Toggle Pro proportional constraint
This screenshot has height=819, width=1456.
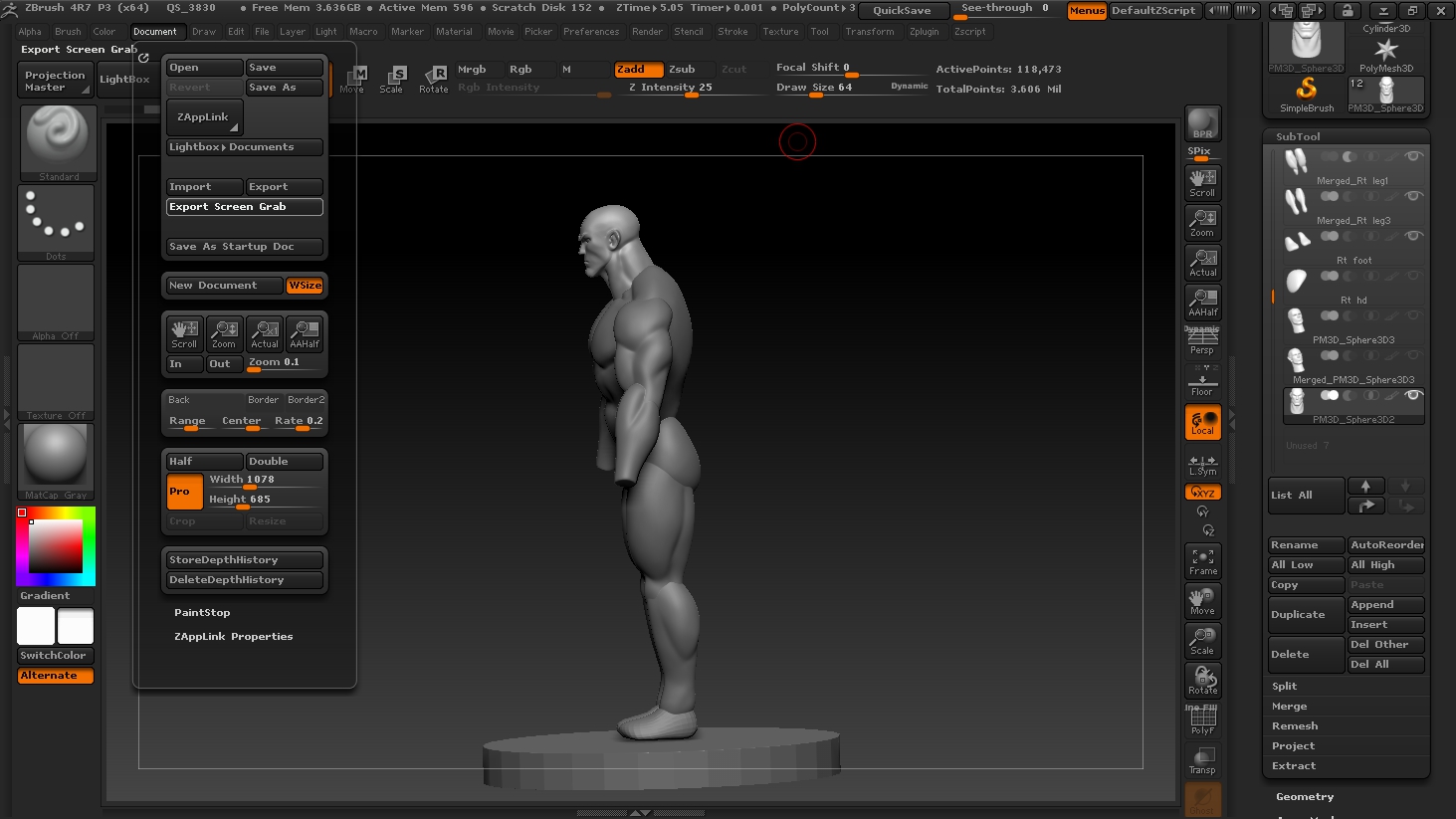point(184,491)
